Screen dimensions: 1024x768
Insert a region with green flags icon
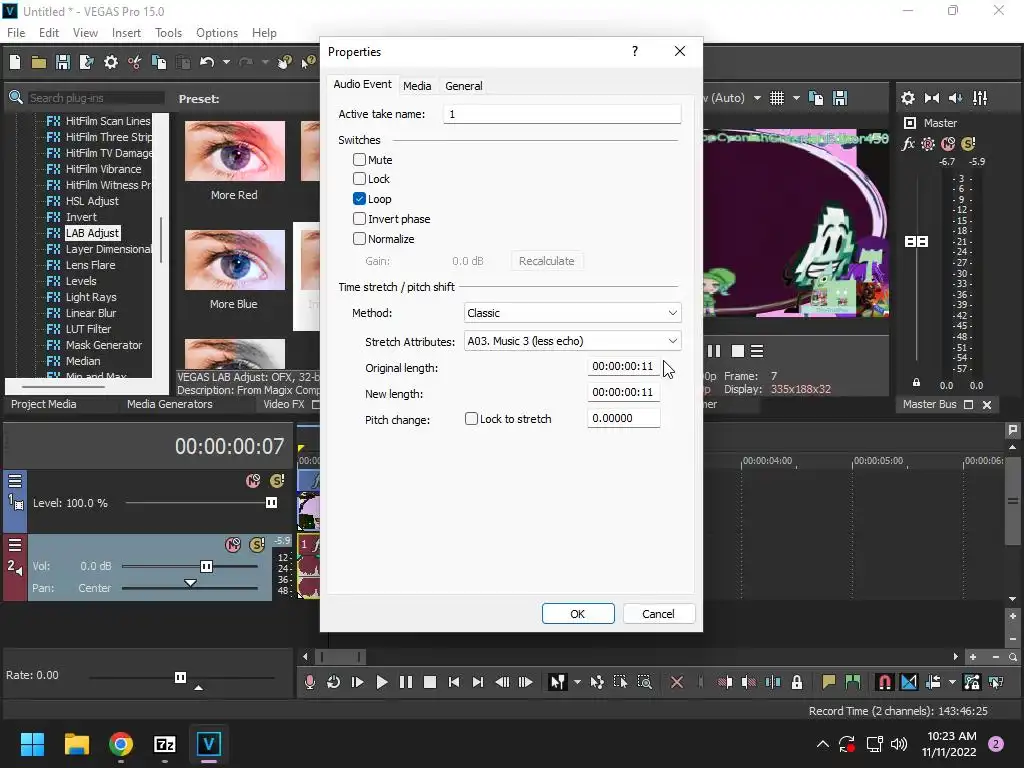tap(853, 682)
